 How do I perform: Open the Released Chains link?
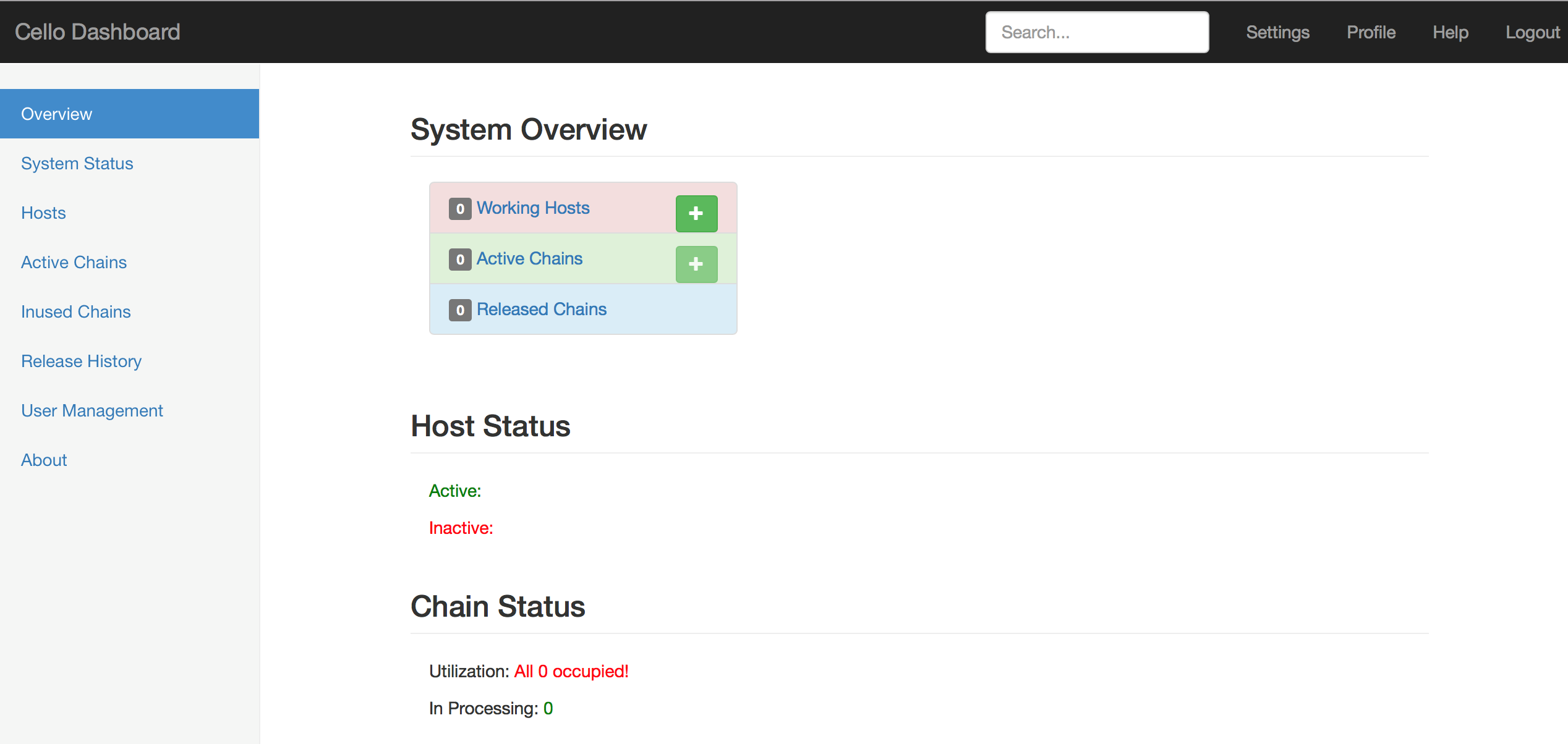pos(541,310)
